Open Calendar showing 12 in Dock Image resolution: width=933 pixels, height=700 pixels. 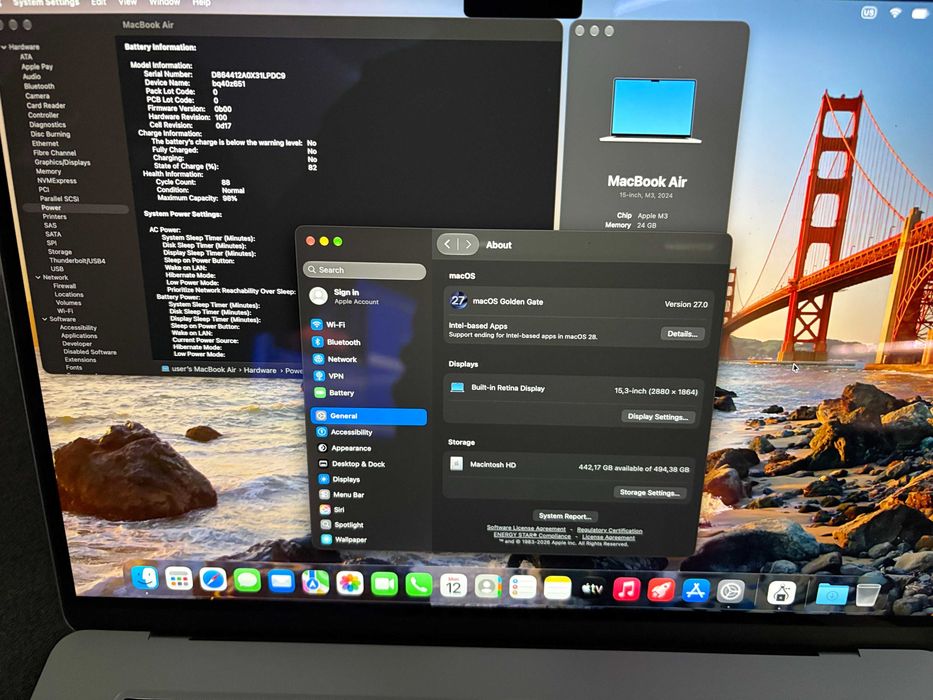coord(453,587)
